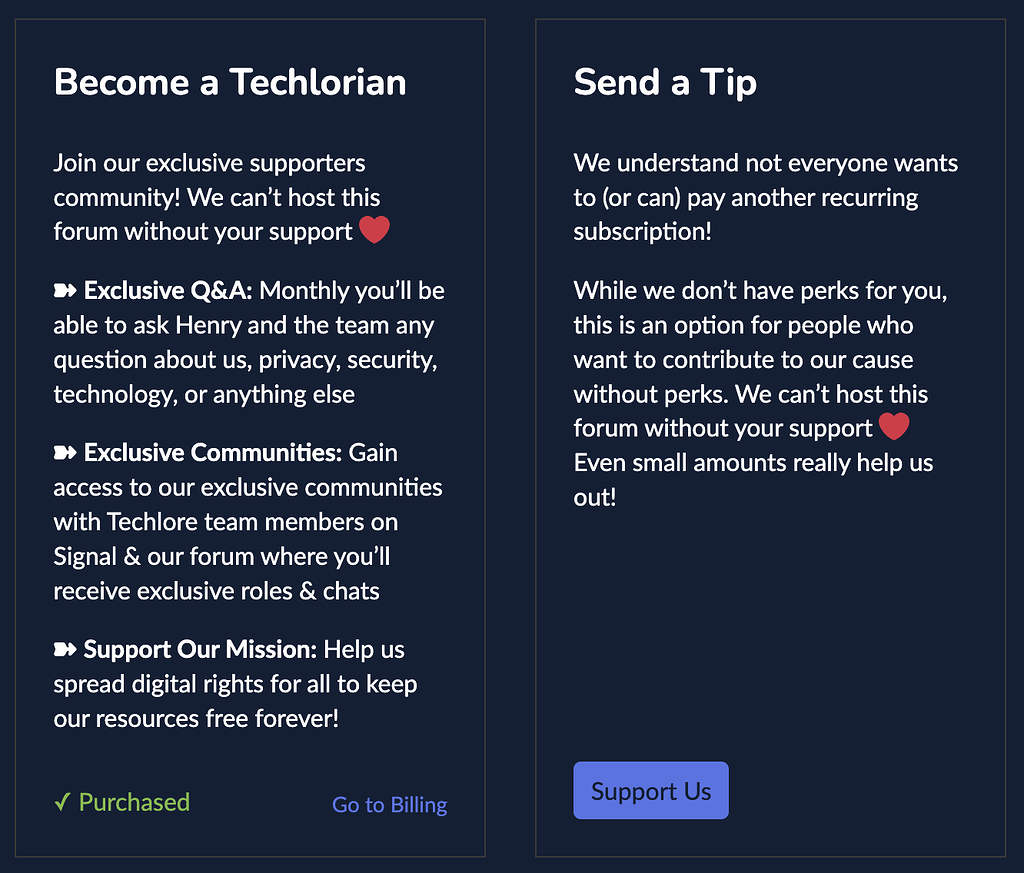Toggle the Purchased state on the Techlorian plan
1024x873 pixels.
120,802
